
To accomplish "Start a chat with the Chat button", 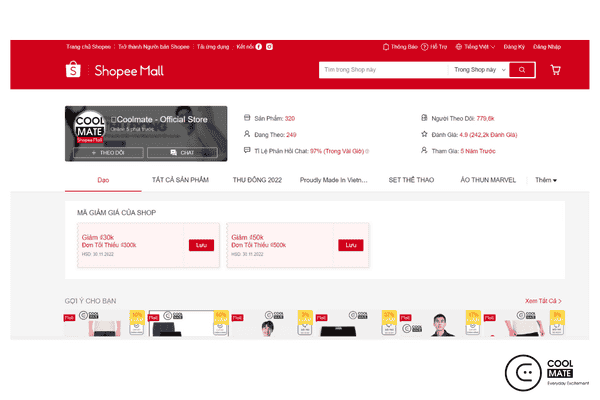I will (182, 152).
